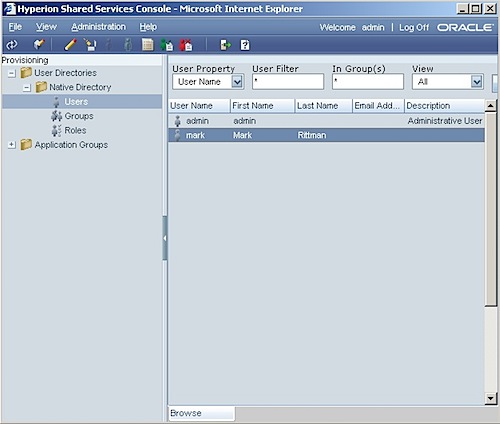This screenshot has height=424, width=500.
Task: Click the vertical scrollbar thumb
Action: pos(490,209)
